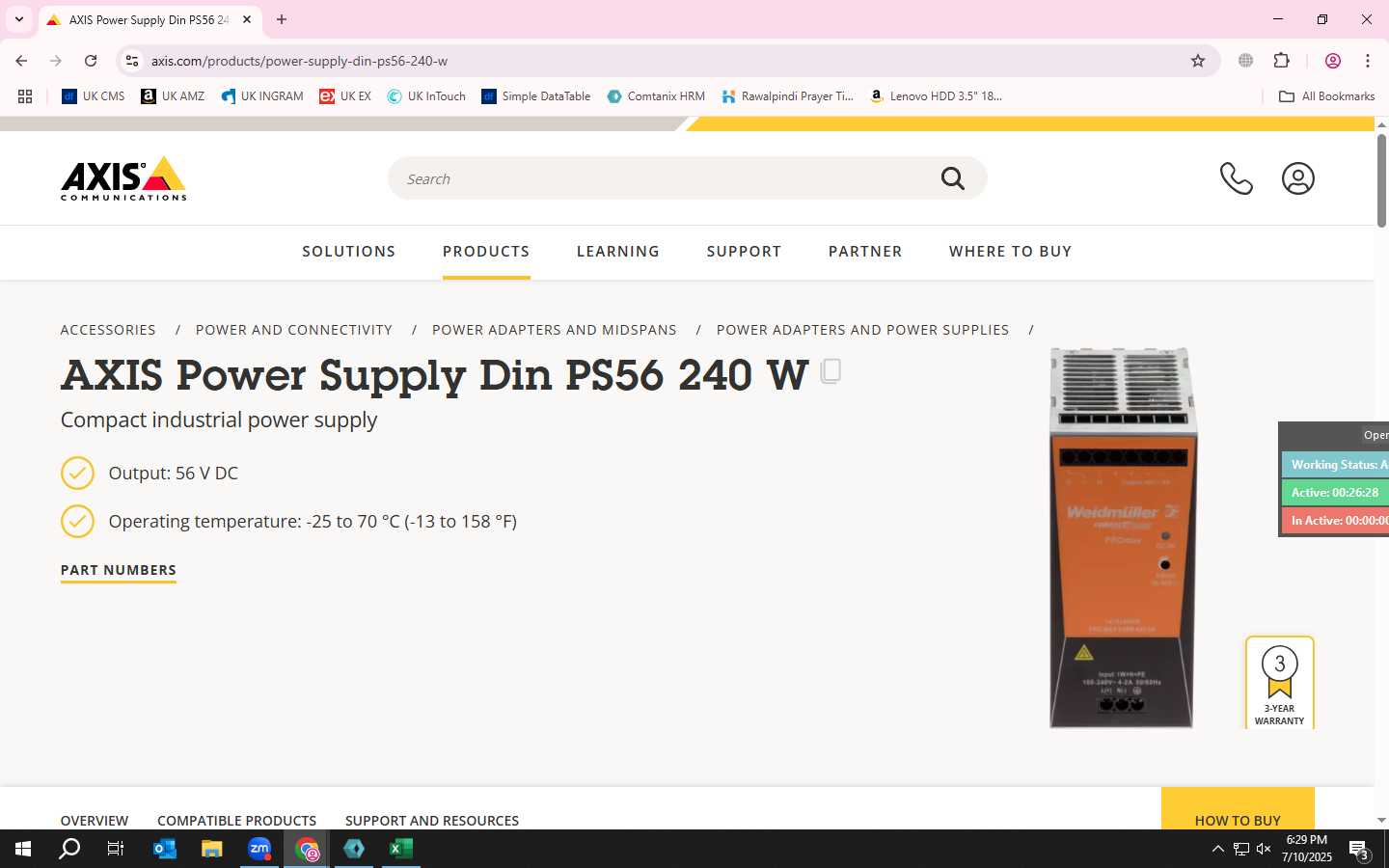Switch to OVERVIEW tab
Viewport: 1389px width, 868px height.
(x=95, y=821)
